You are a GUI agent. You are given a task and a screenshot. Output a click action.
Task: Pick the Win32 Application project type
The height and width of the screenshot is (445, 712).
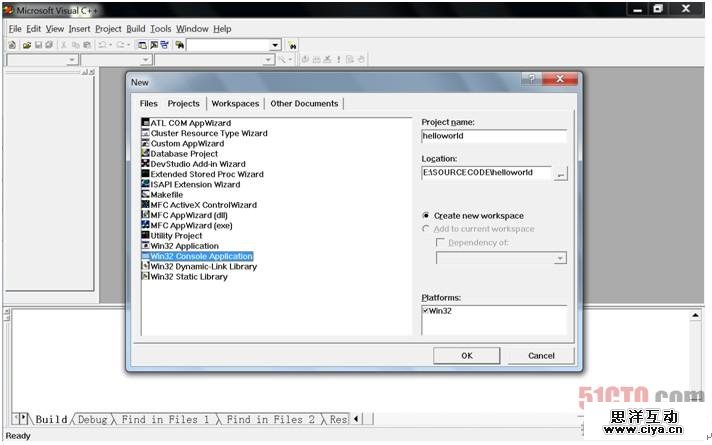pyautogui.click(x=184, y=246)
